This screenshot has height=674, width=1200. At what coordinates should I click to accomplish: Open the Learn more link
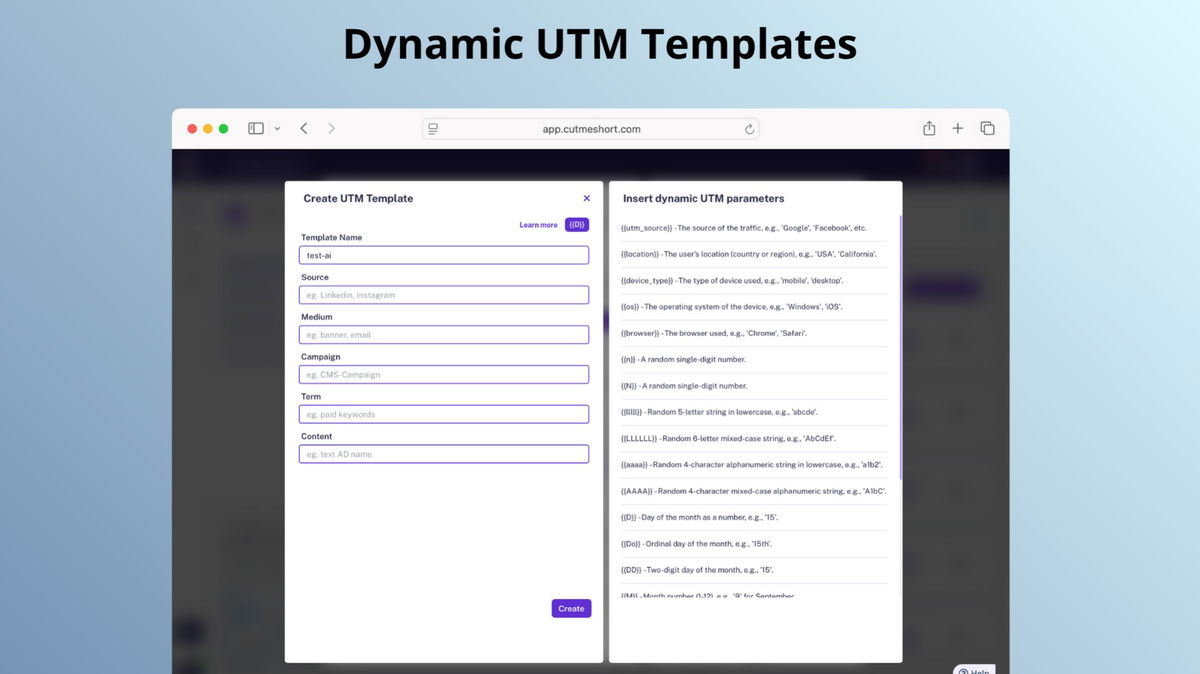[x=539, y=225]
